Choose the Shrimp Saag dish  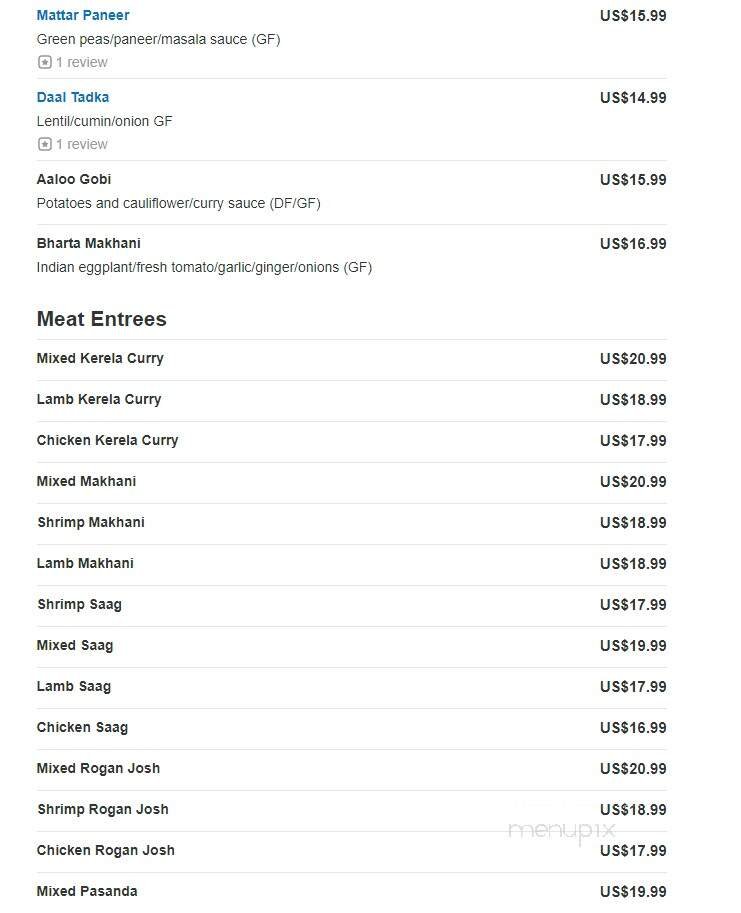(x=80, y=605)
